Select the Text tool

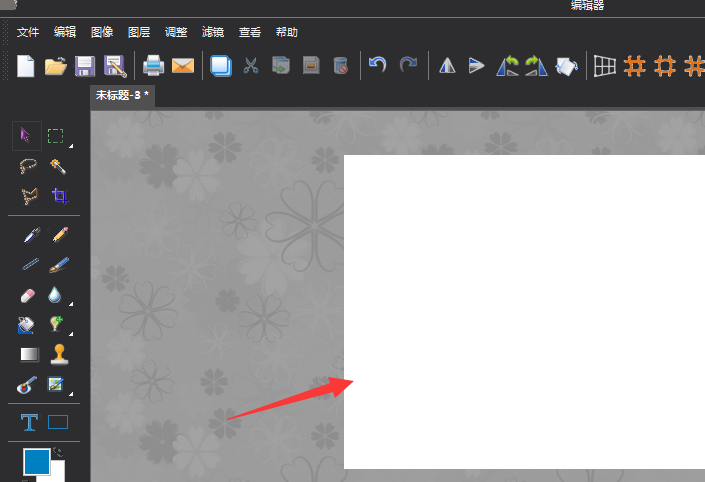point(29,423)
